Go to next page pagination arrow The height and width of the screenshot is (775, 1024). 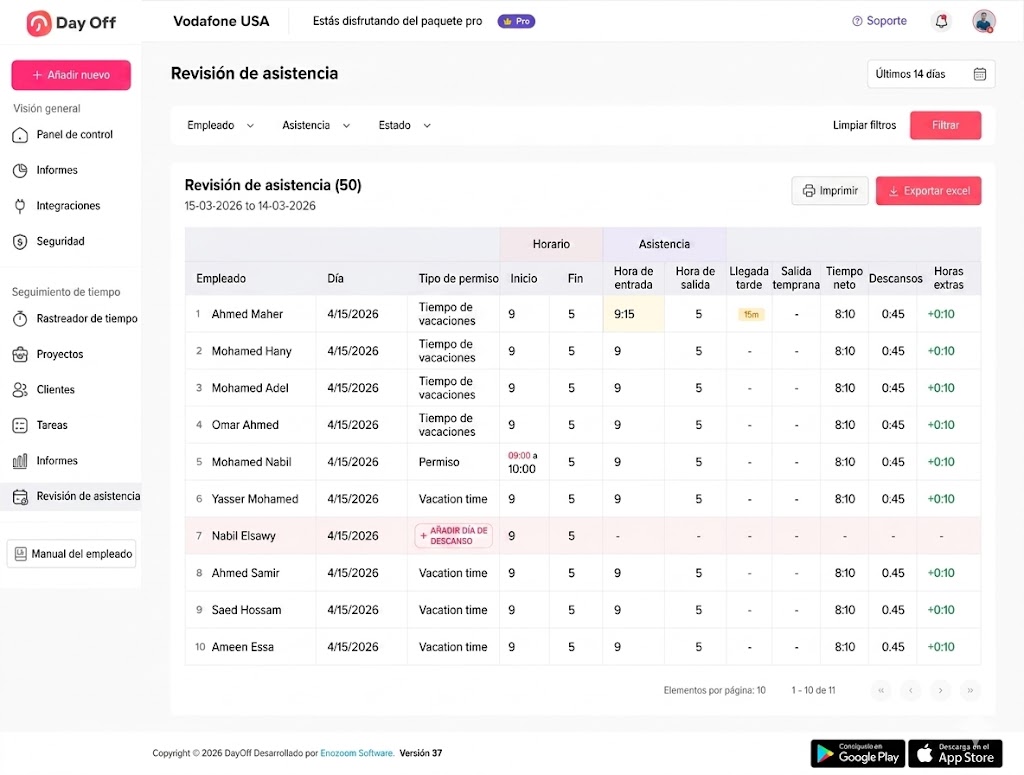tap(940, 690)
